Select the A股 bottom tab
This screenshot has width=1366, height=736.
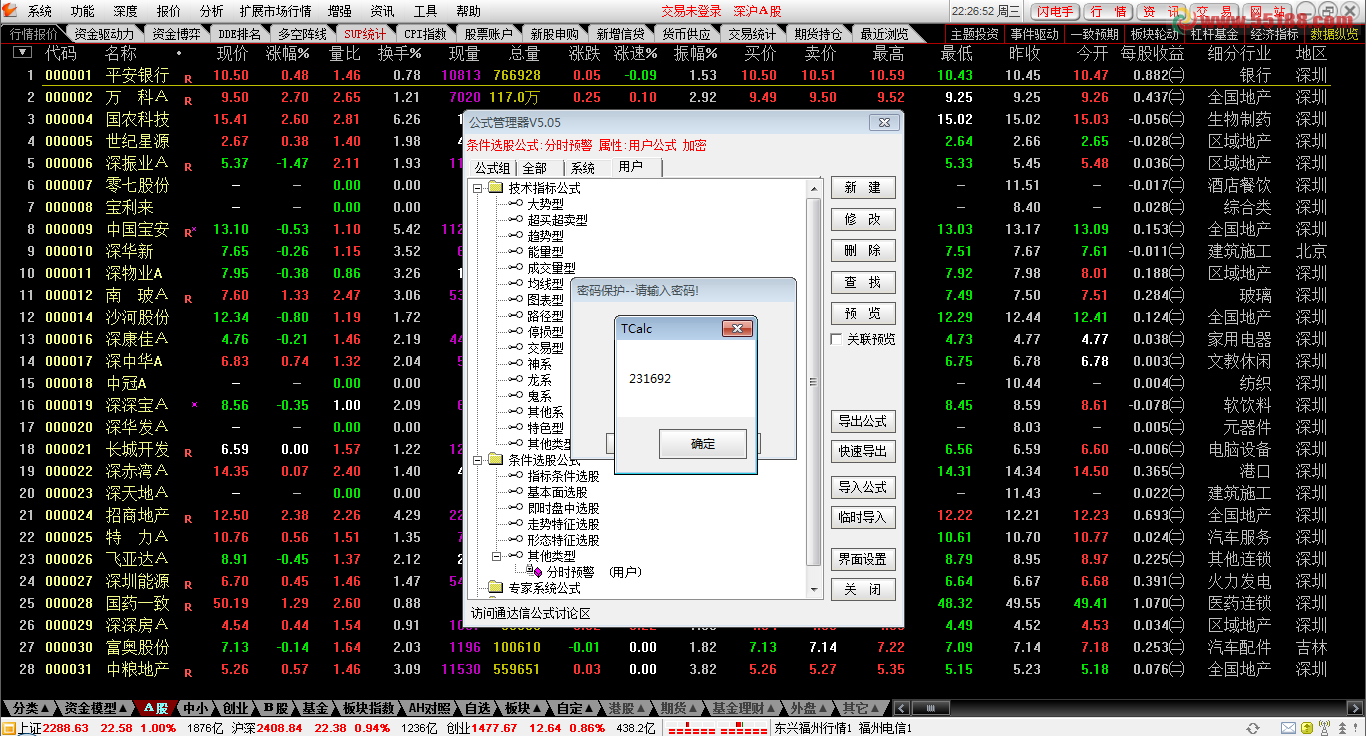(x=154, y=708)
